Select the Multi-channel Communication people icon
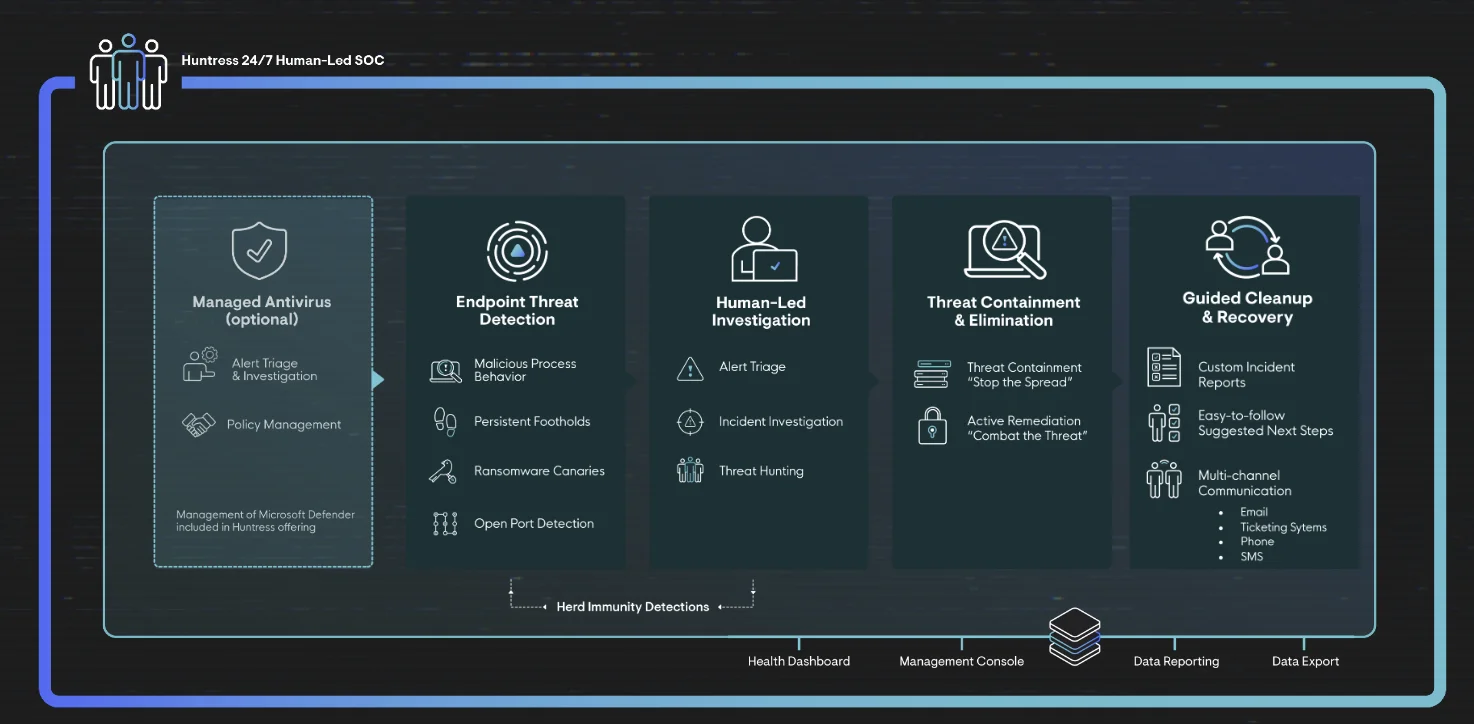1474x724 pixels. pos(1164,479)
